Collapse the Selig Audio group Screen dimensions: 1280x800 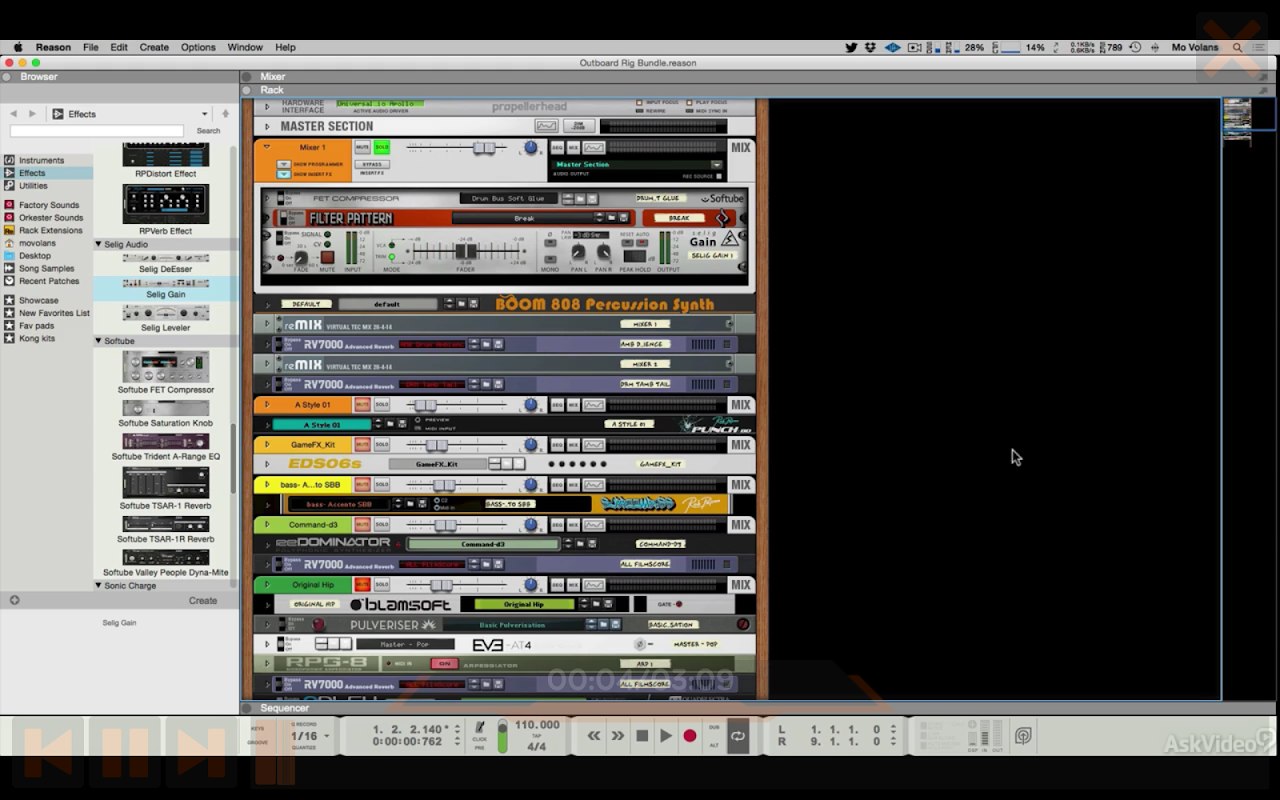point(98,244)
